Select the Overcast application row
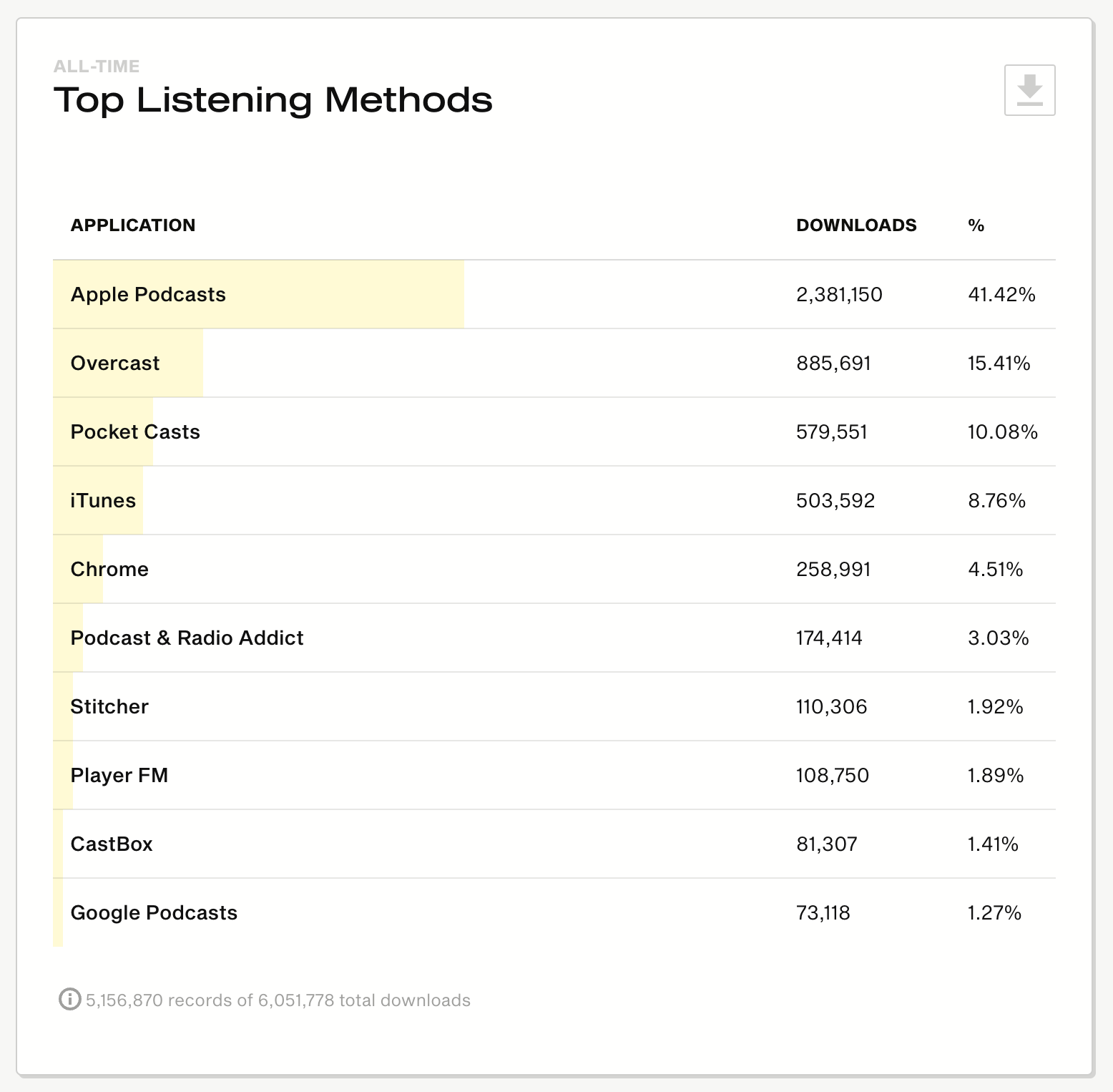Viewport: 1113px width, 1092px height. (x=115, y=364)
